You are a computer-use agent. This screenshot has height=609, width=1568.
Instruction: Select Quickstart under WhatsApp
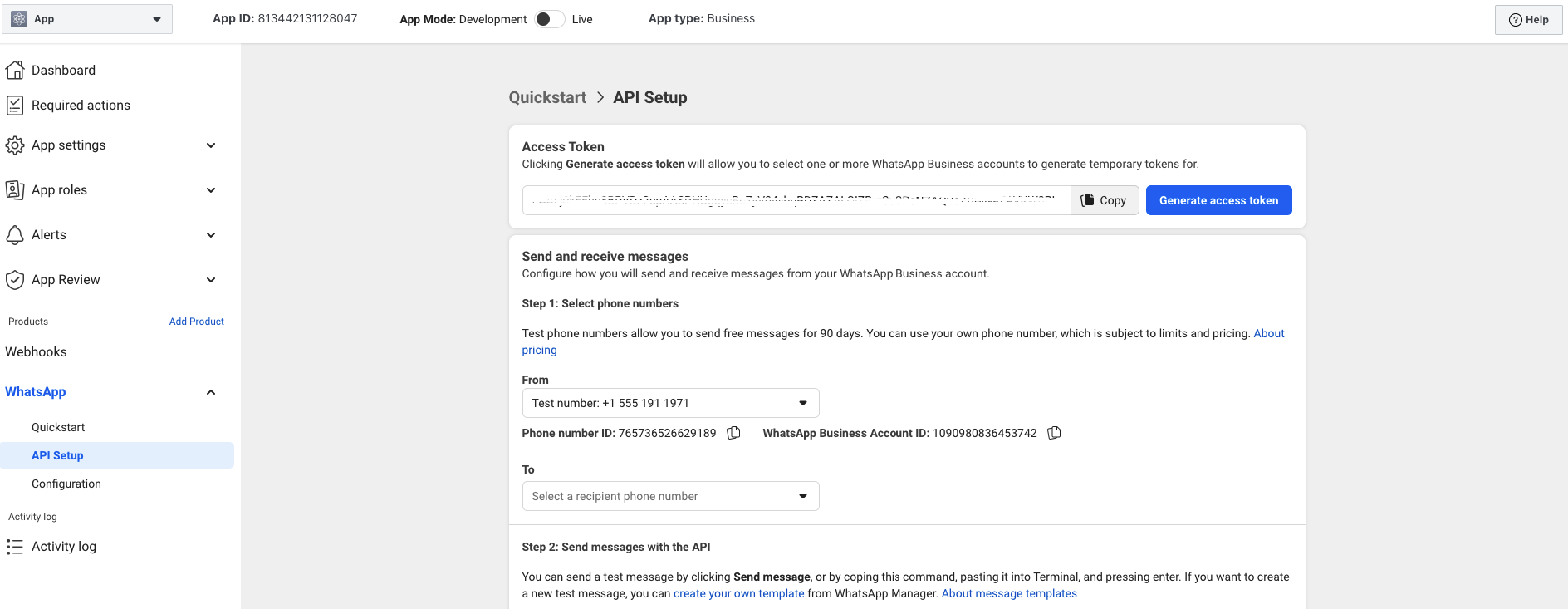pos(58,427)
